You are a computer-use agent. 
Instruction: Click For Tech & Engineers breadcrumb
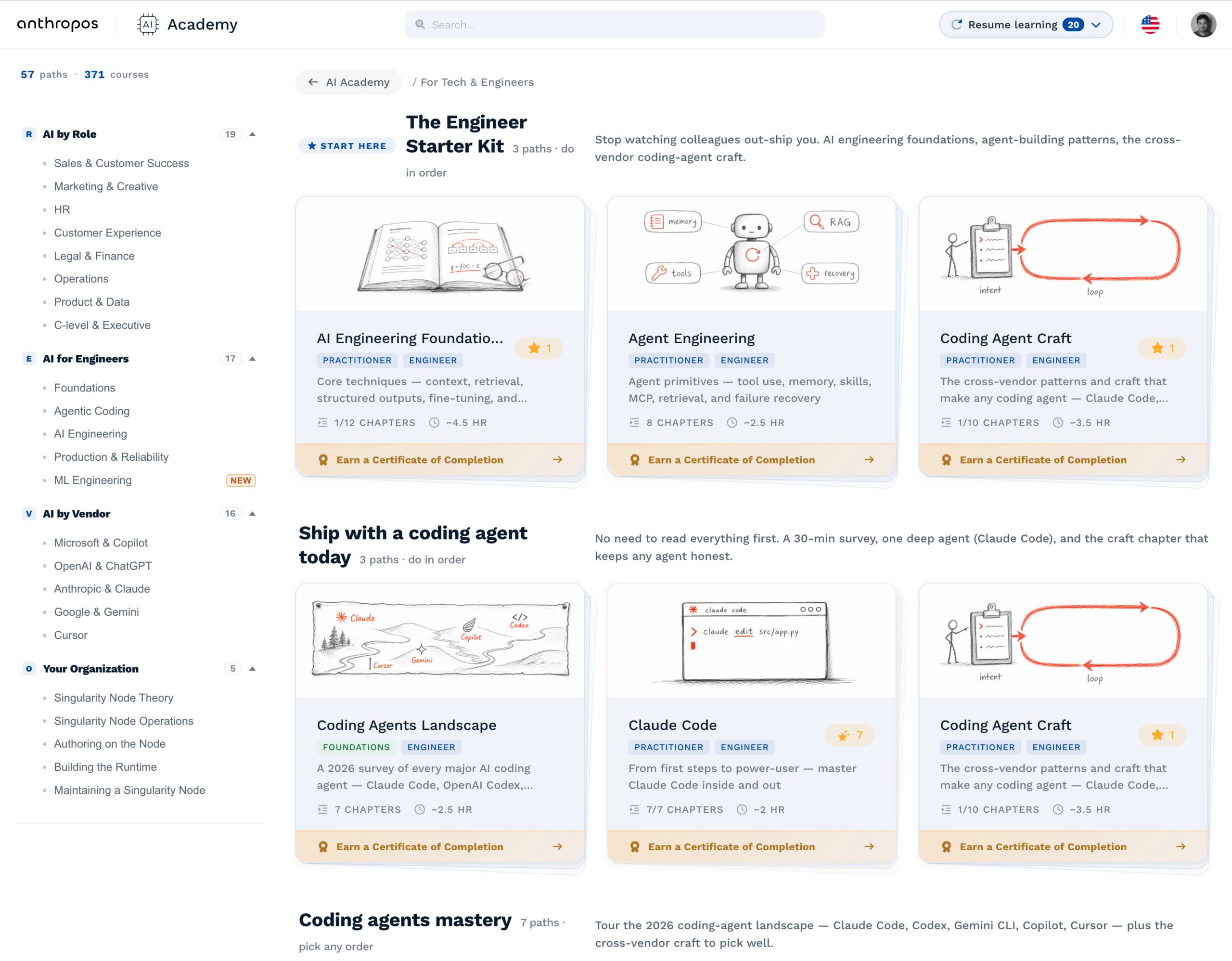tap(477, 82)
